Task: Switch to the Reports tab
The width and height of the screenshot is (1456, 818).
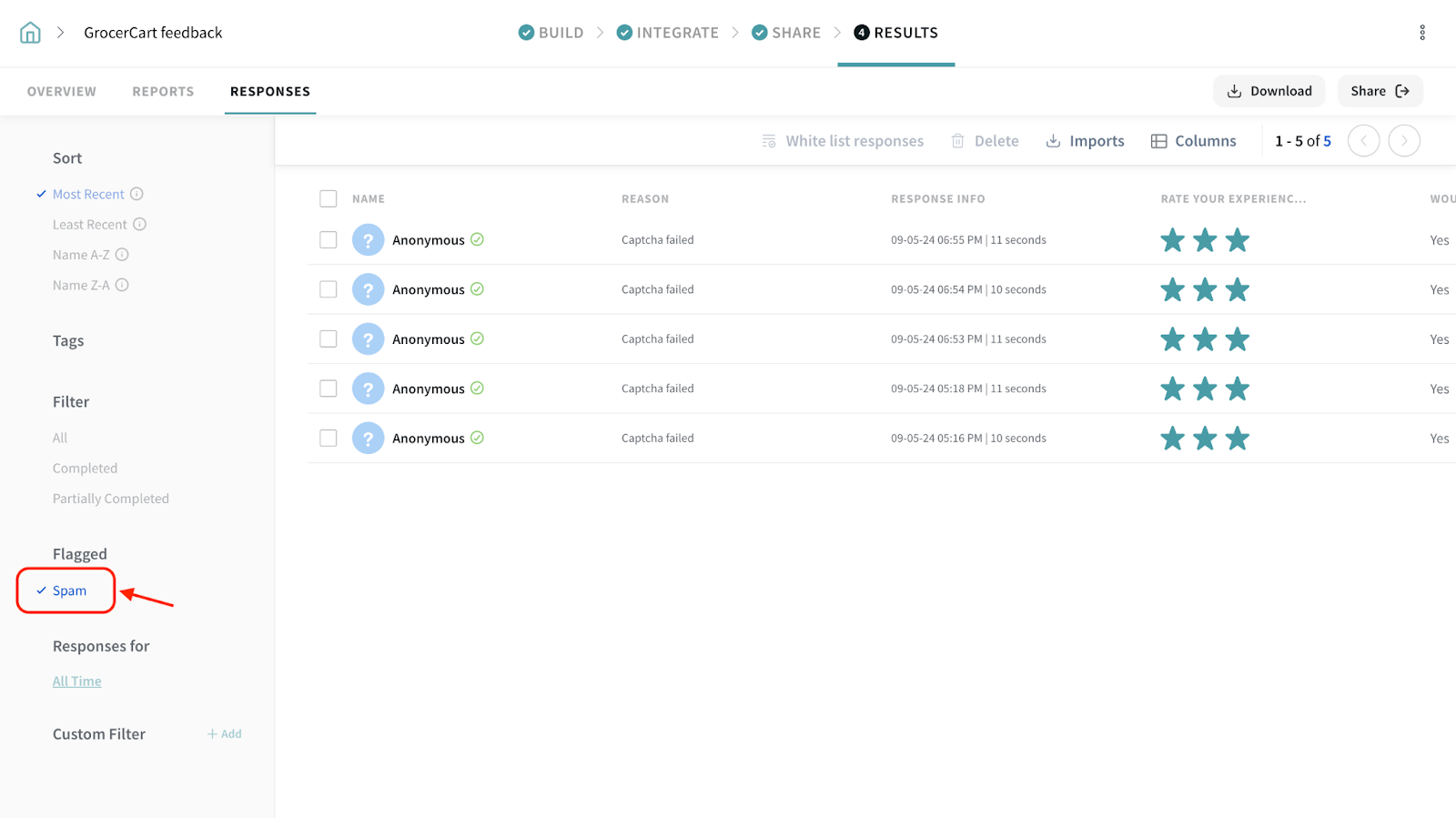Action: click(163, 92)
